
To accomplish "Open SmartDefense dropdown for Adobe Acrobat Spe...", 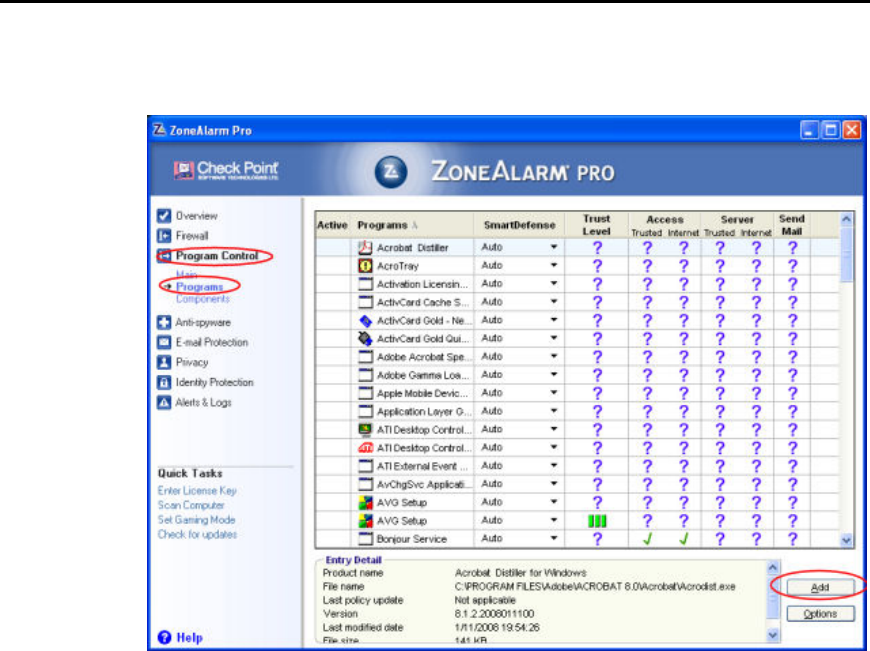I will pyautogui.click(x=553, y=356).
